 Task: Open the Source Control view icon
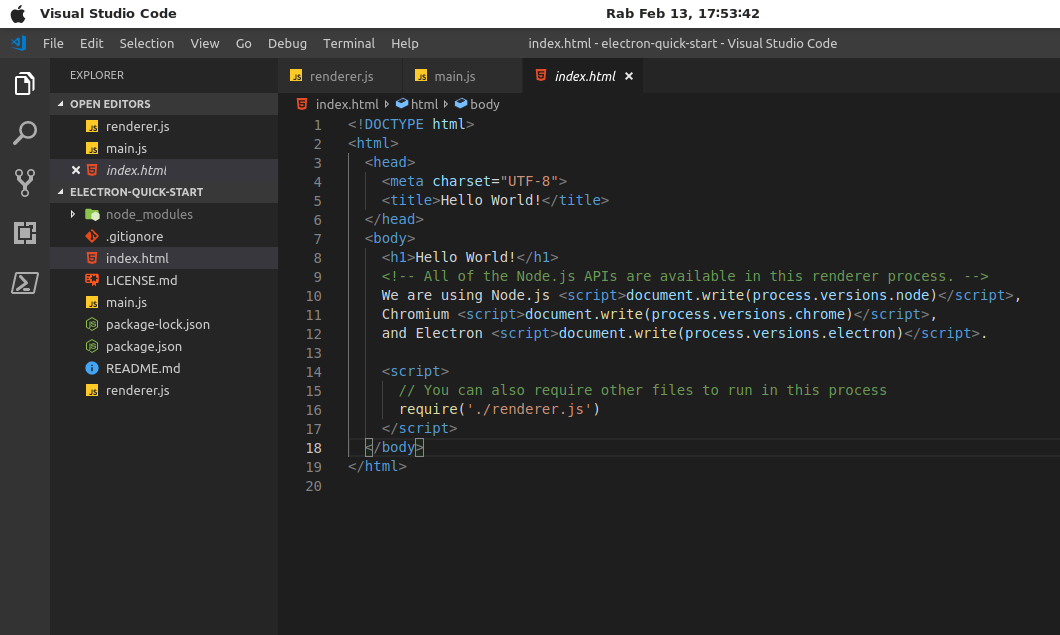(x=24, y=183)
